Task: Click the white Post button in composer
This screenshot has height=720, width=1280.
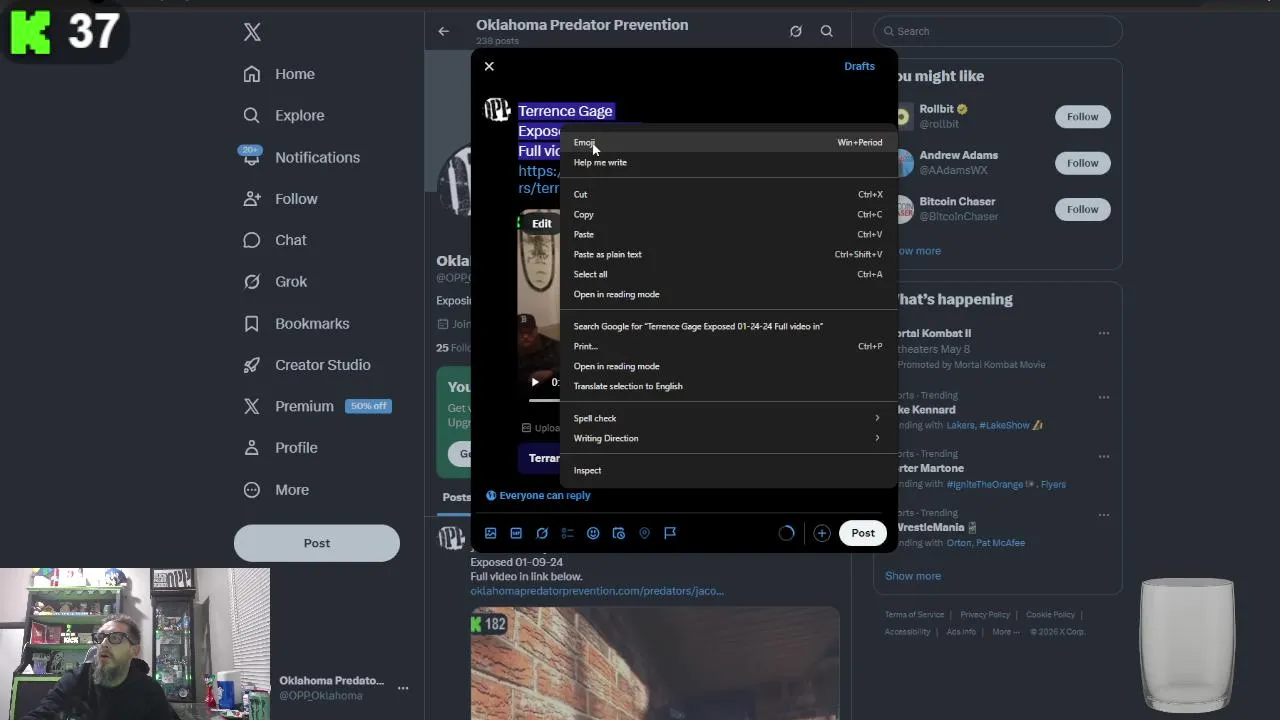Action: coord(863,533)
